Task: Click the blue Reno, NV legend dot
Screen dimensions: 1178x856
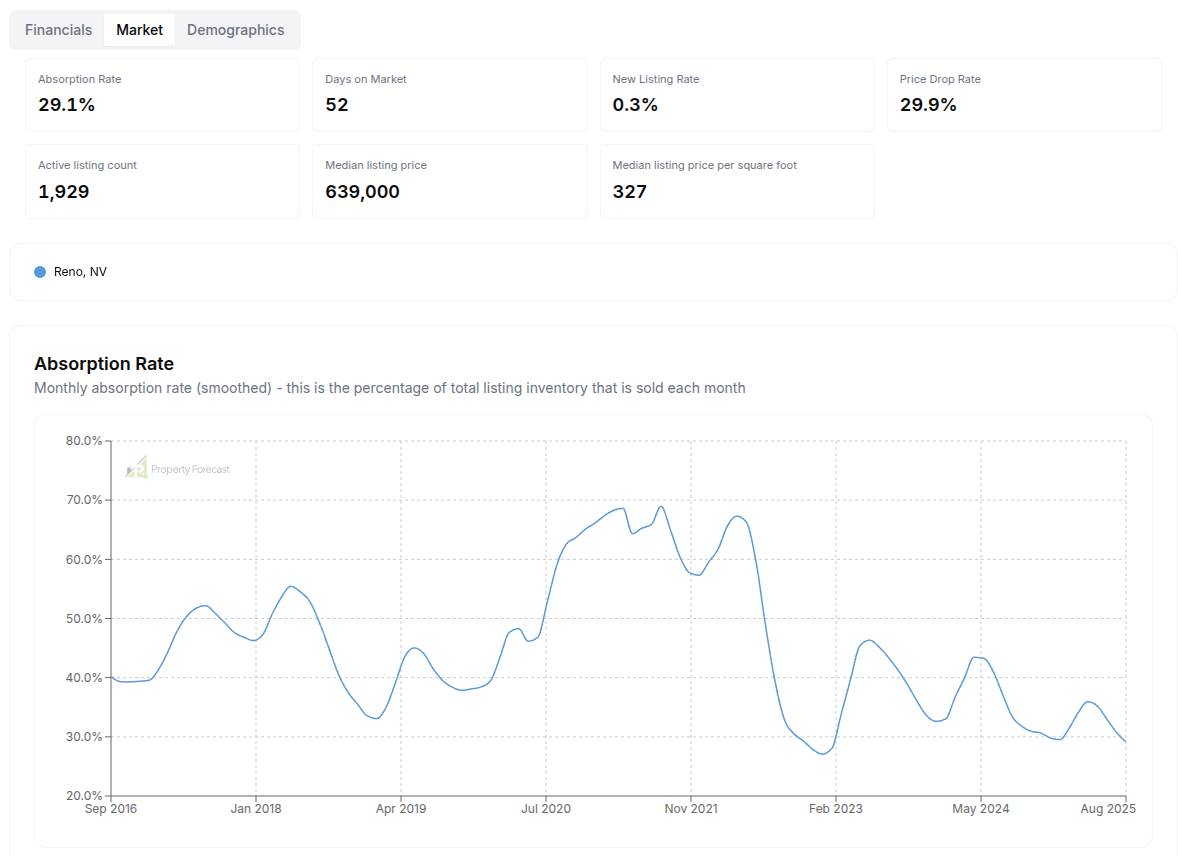Action: tap(40, 272)
